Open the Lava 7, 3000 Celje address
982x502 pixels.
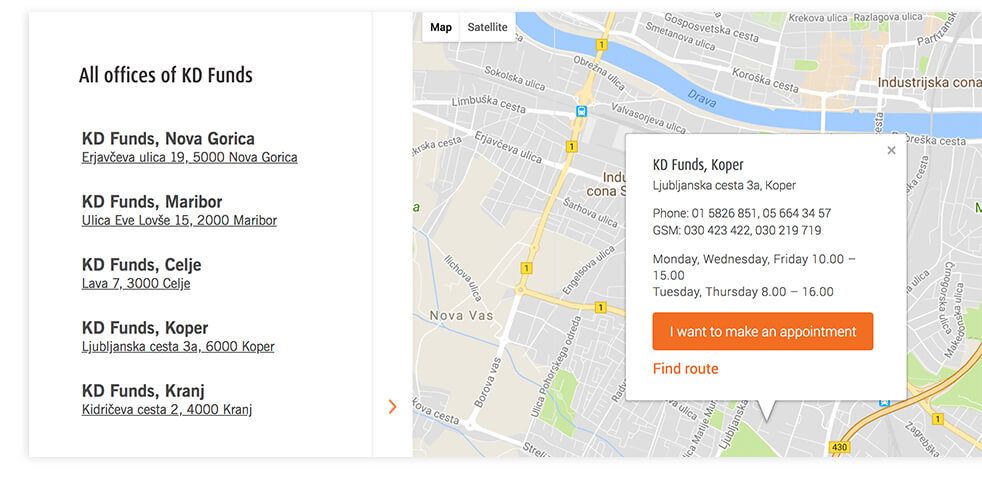coord(136,283)
